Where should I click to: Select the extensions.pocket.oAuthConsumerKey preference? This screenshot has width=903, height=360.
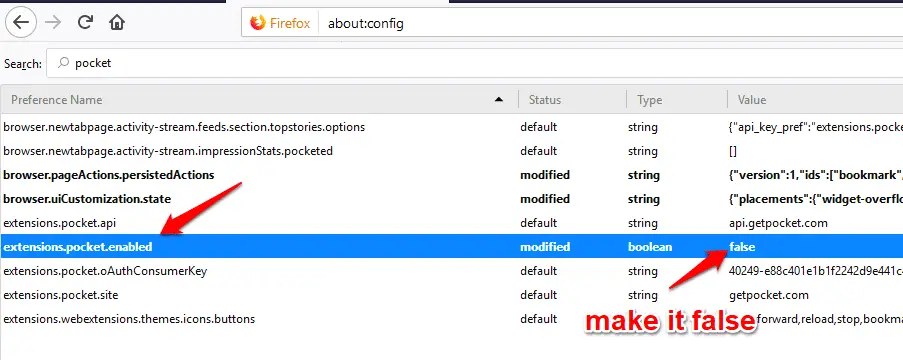coord(452,271)
